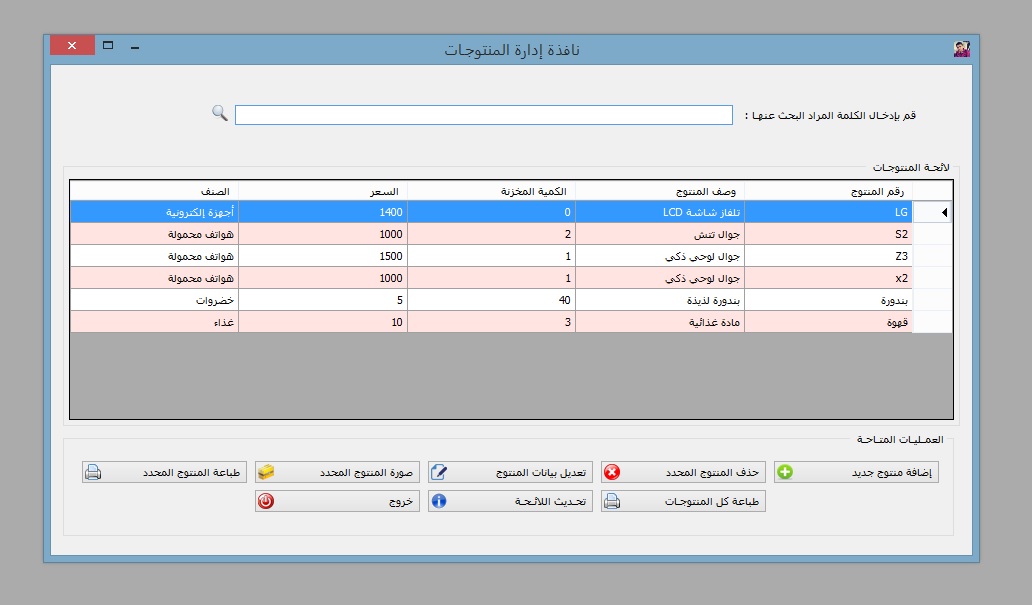The width and height of the screenshot is (1032, 605).
Task: Click the printer icon for printing selected product
Action: [93, 473]
